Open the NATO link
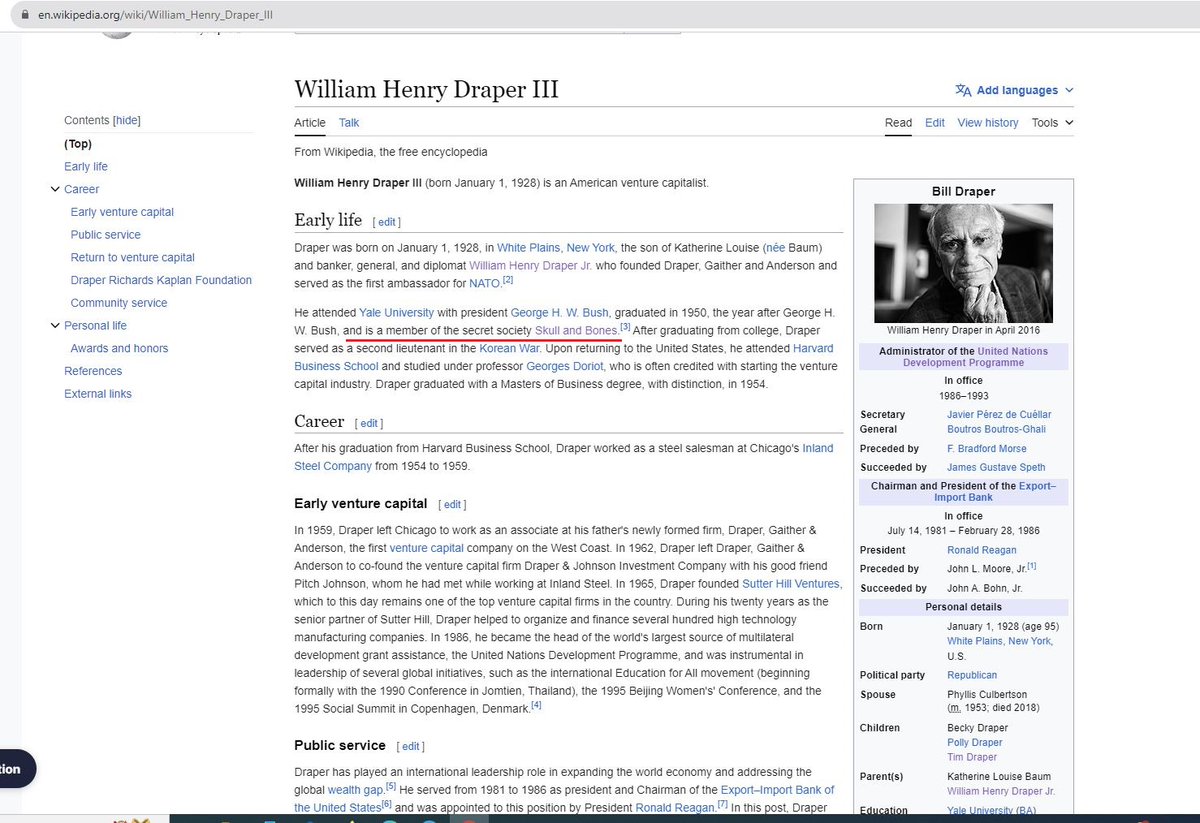 point(484,284)
